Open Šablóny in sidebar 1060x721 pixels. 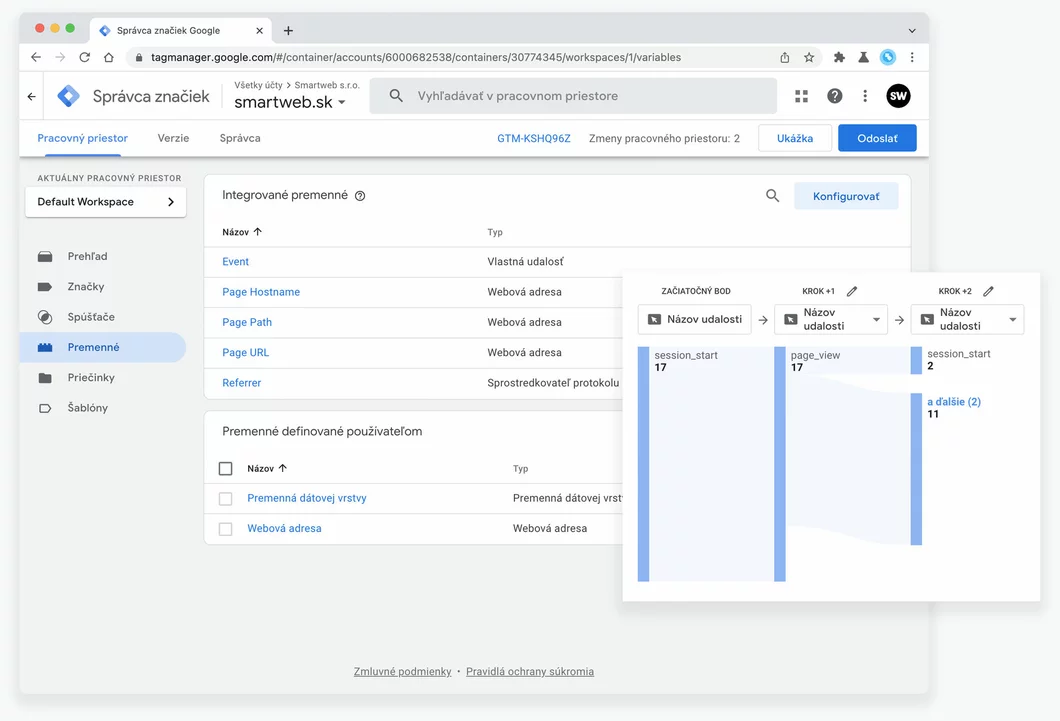coord(103,408)
